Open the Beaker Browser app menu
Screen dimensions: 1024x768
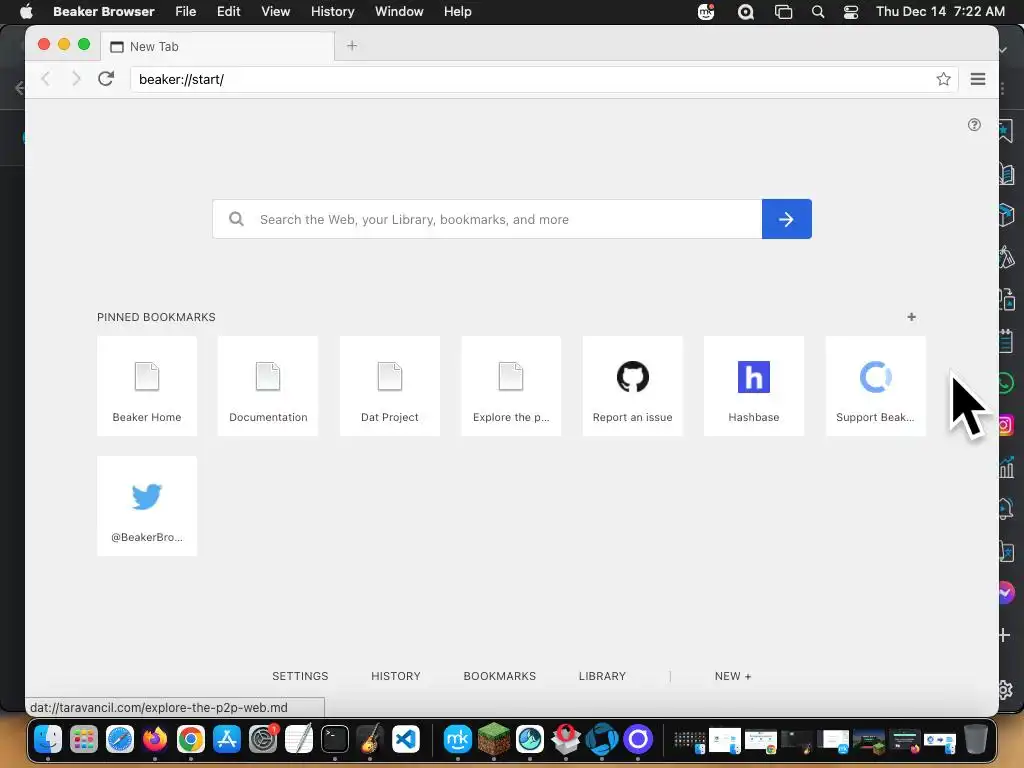pos(104,11)
